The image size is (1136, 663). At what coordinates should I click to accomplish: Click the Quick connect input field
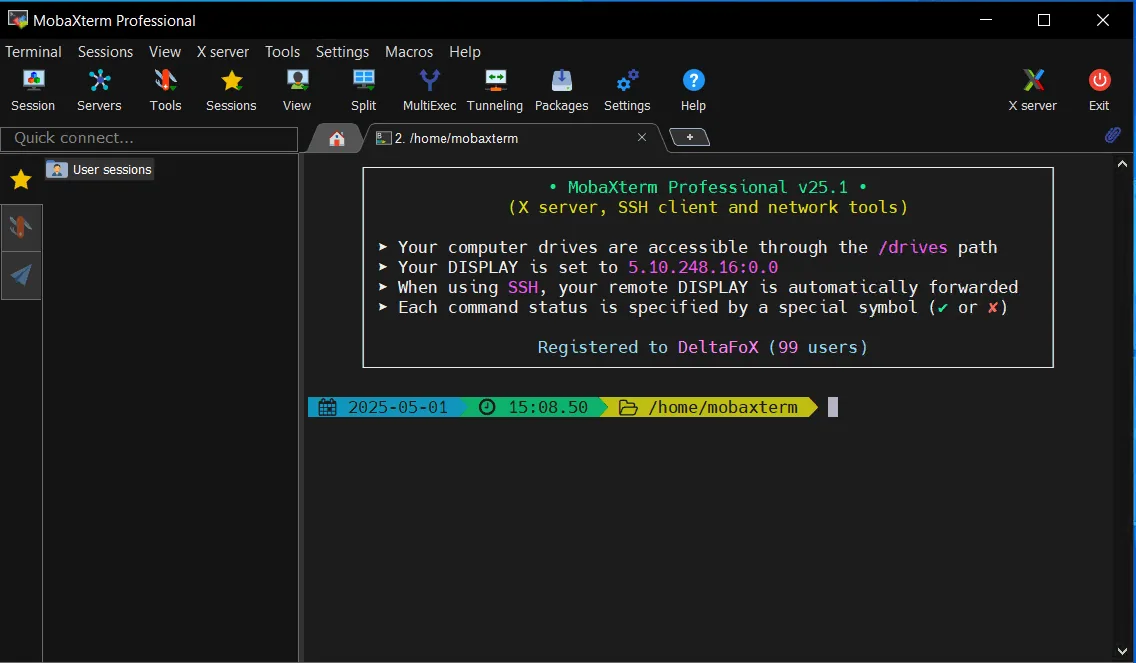(x=149, y=138)
